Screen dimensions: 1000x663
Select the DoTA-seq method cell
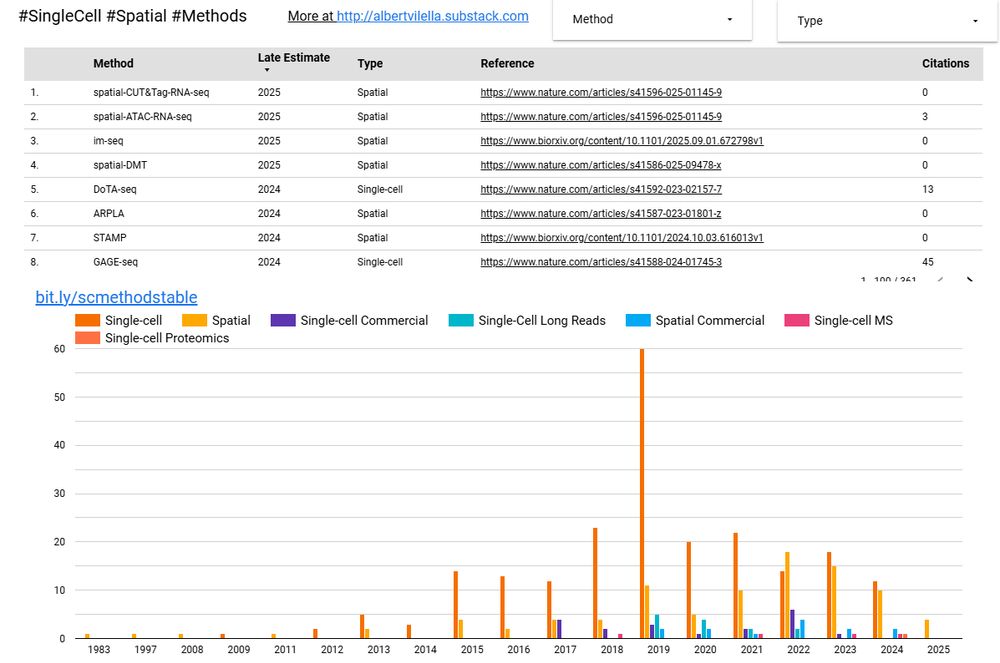pos(115,189)
